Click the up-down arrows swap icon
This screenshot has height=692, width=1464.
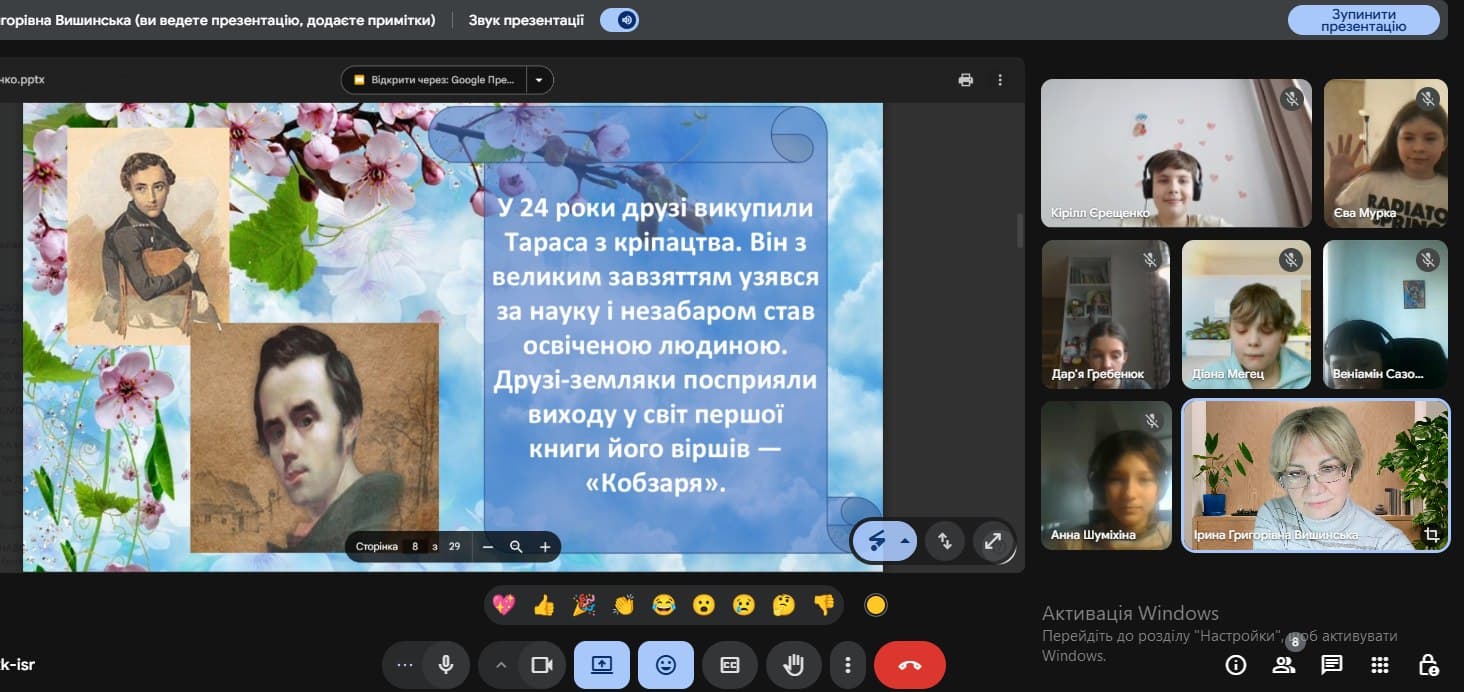pos(945,541)
